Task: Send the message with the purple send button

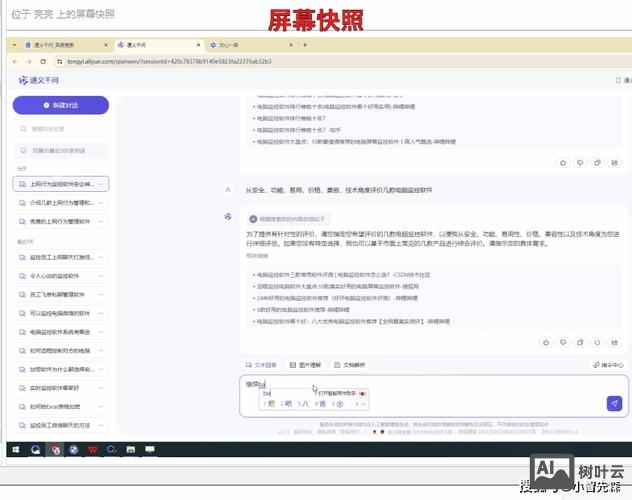Action: (614, 403)
